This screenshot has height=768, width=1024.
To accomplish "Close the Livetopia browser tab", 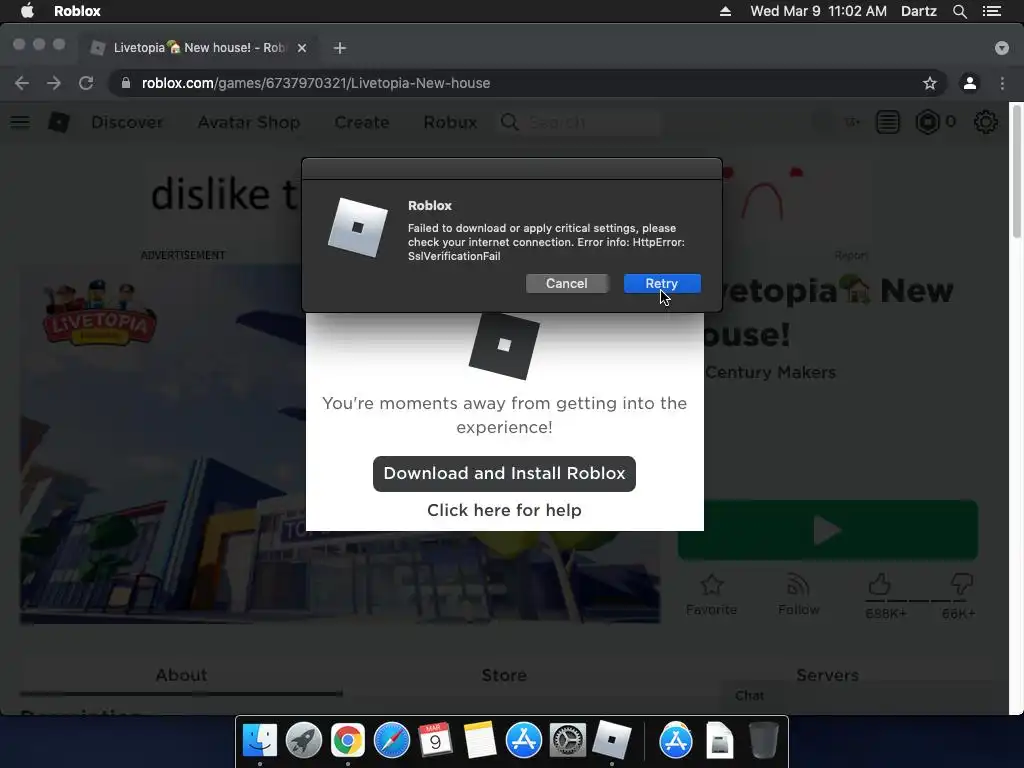I will [x=302, y=48].
